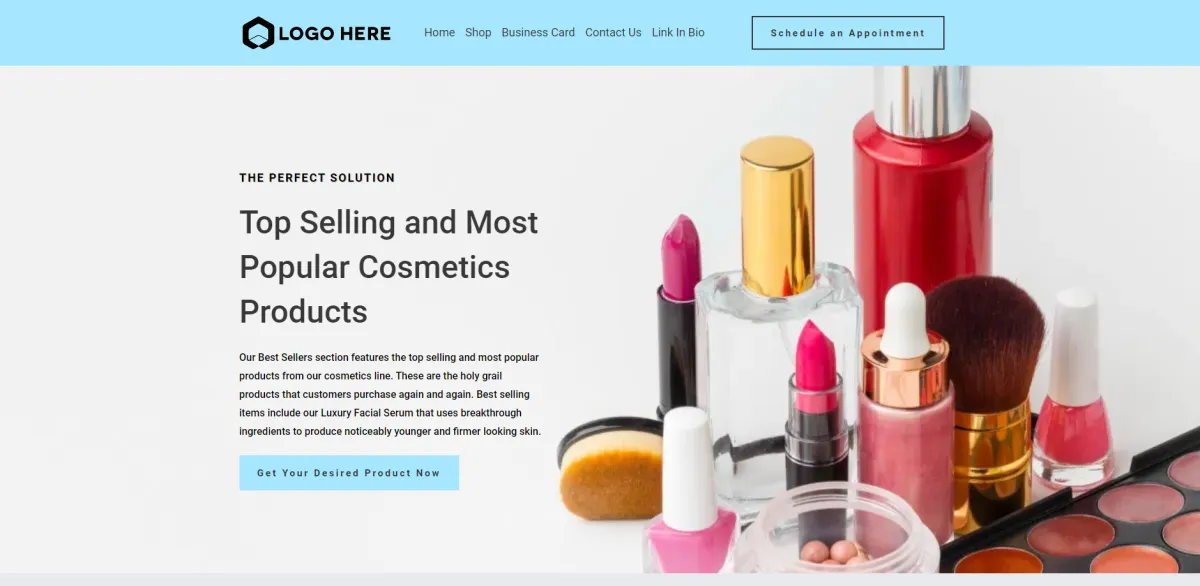Image resolution: width=1200 pixels, height=586 pixels.
Task: Click THE PERFECT SOLUTION subtitle text
Action: pyautogui.click(x=317, y=178)
